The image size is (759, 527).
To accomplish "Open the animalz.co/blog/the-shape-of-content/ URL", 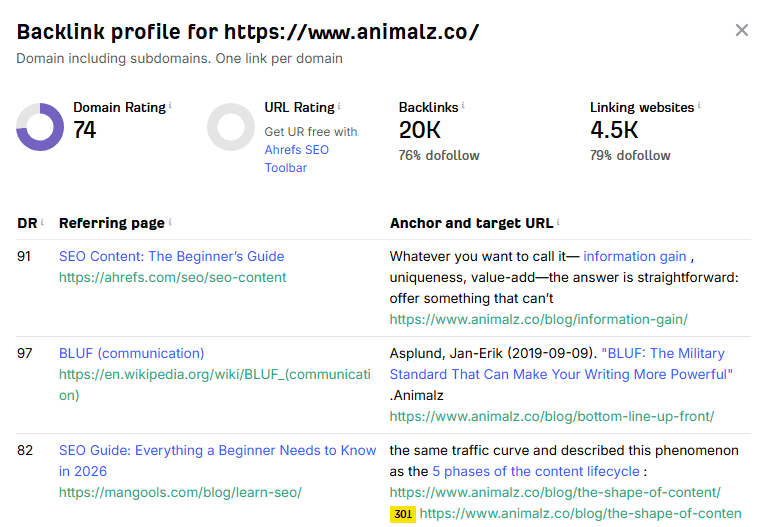I will click(555, 492).
